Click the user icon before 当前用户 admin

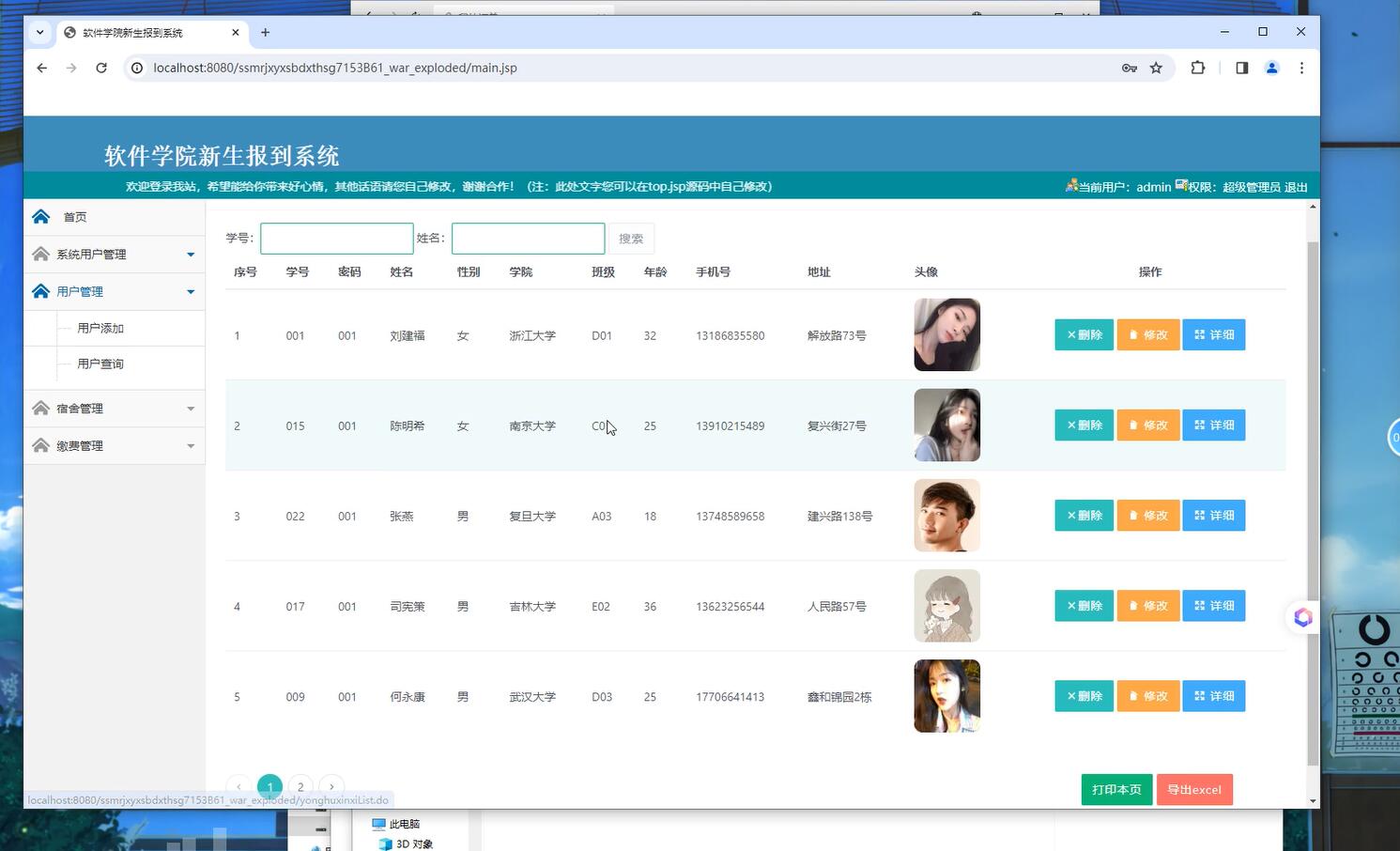1071,186
